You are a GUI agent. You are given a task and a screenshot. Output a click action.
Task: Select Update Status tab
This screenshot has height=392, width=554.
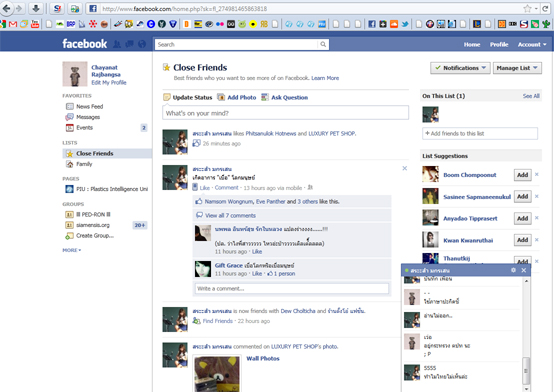point(188,97)
